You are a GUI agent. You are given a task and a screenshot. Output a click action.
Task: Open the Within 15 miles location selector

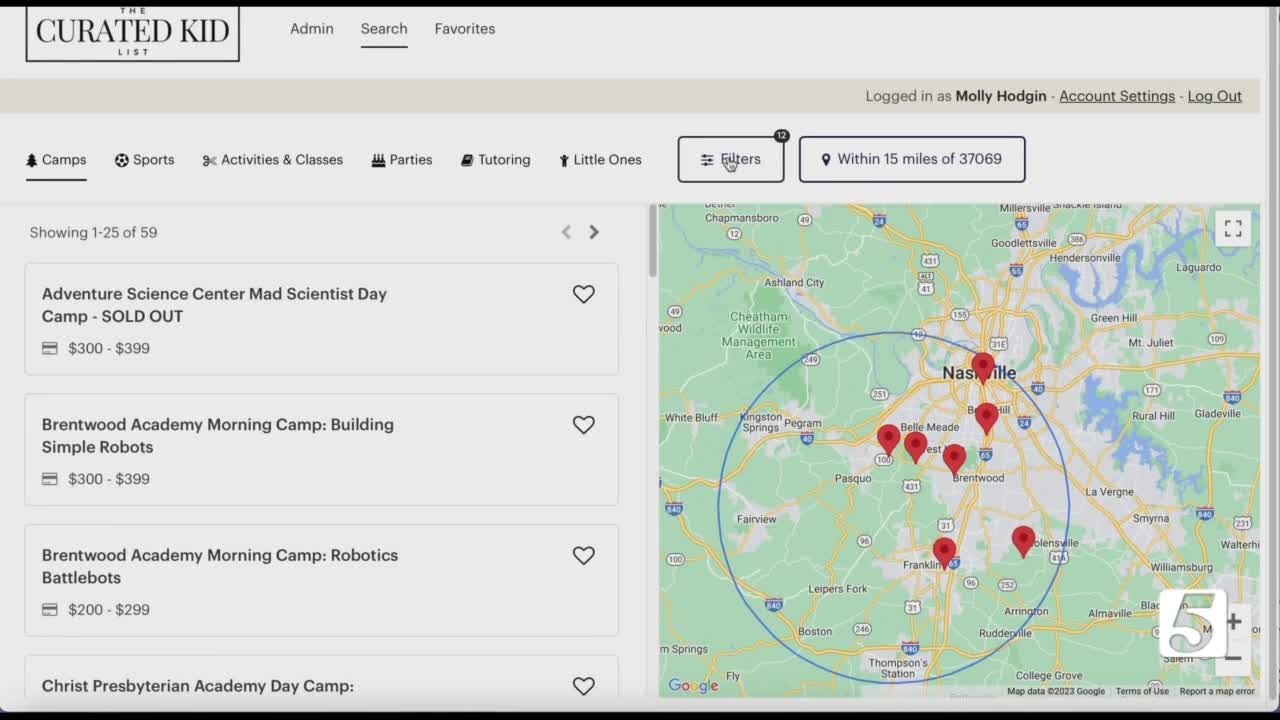click(911, 160)
